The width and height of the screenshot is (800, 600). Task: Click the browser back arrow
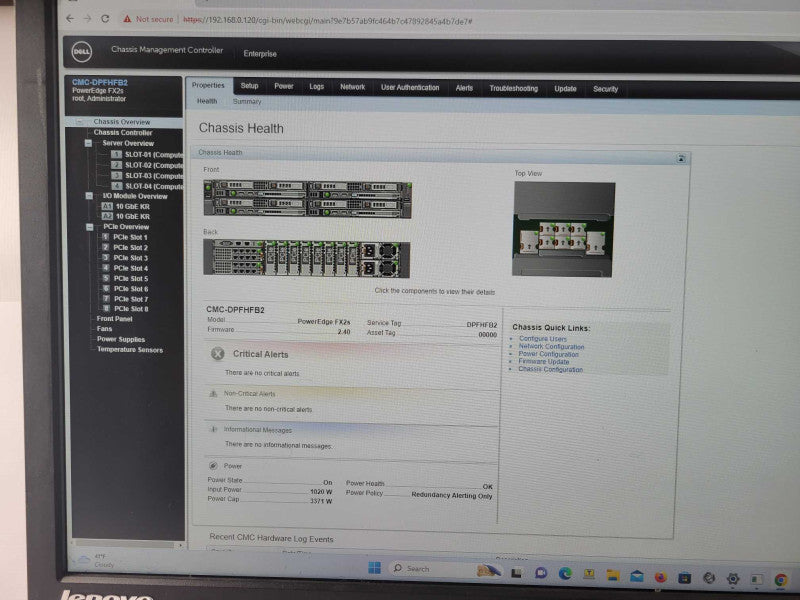click(x=70, y=19)
